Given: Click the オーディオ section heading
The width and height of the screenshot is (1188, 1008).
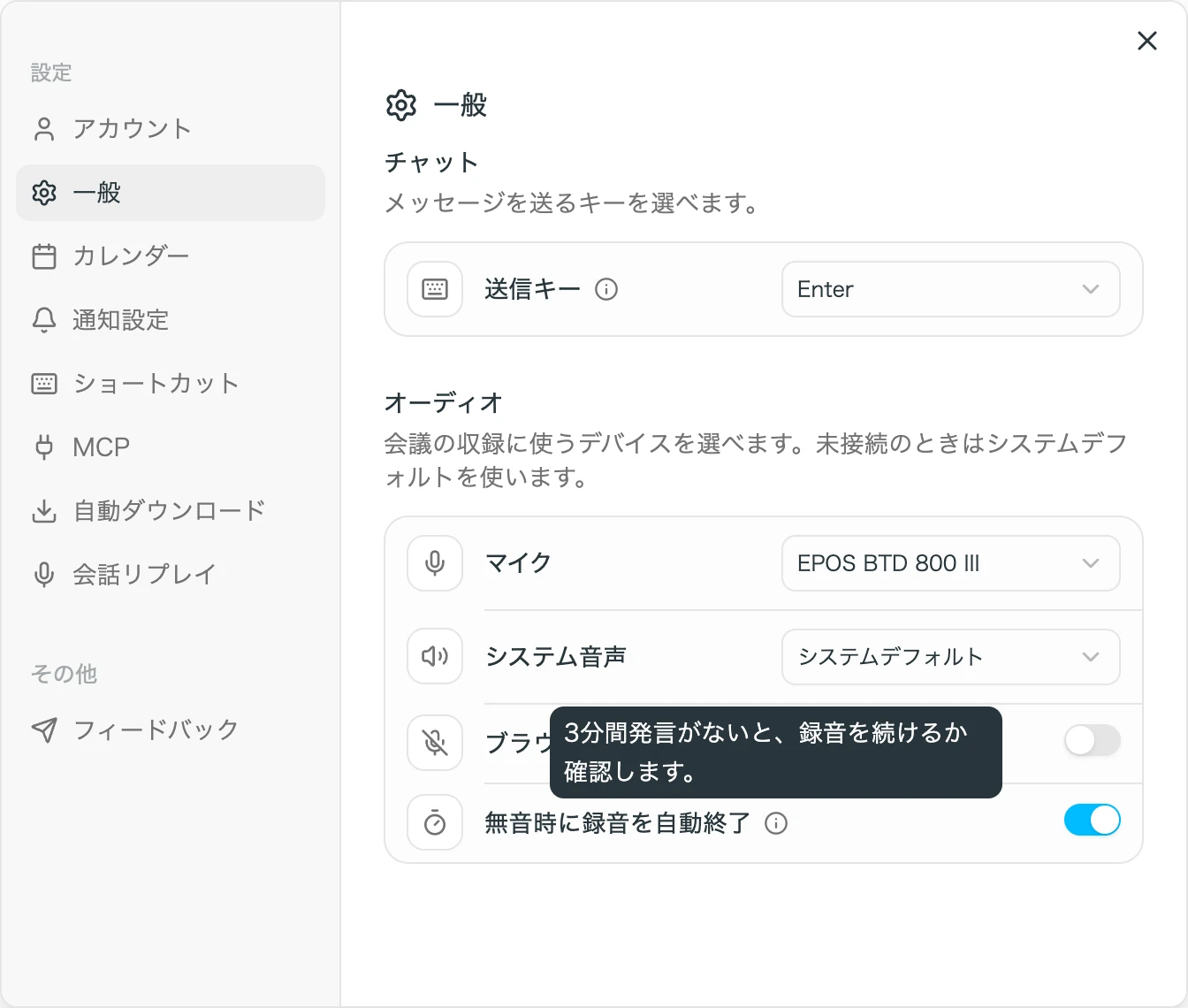Looking at the screenshot, I should [444, 403].
